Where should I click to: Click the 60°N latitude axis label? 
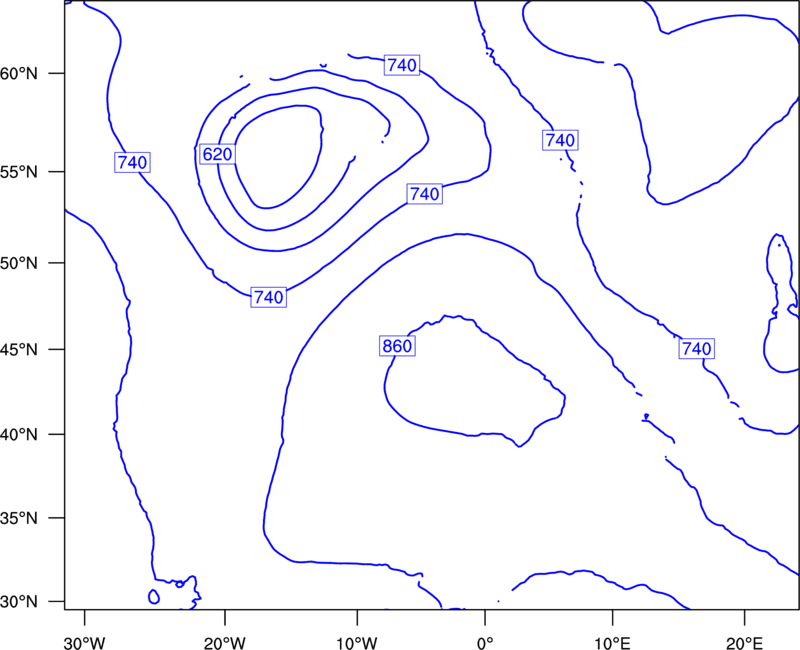[19, 74]
